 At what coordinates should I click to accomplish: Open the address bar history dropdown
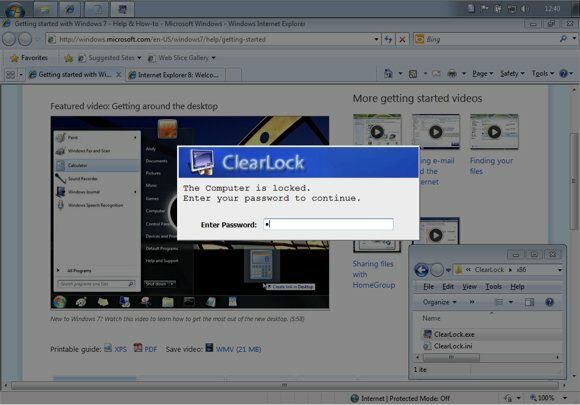(x=376, y=39)
